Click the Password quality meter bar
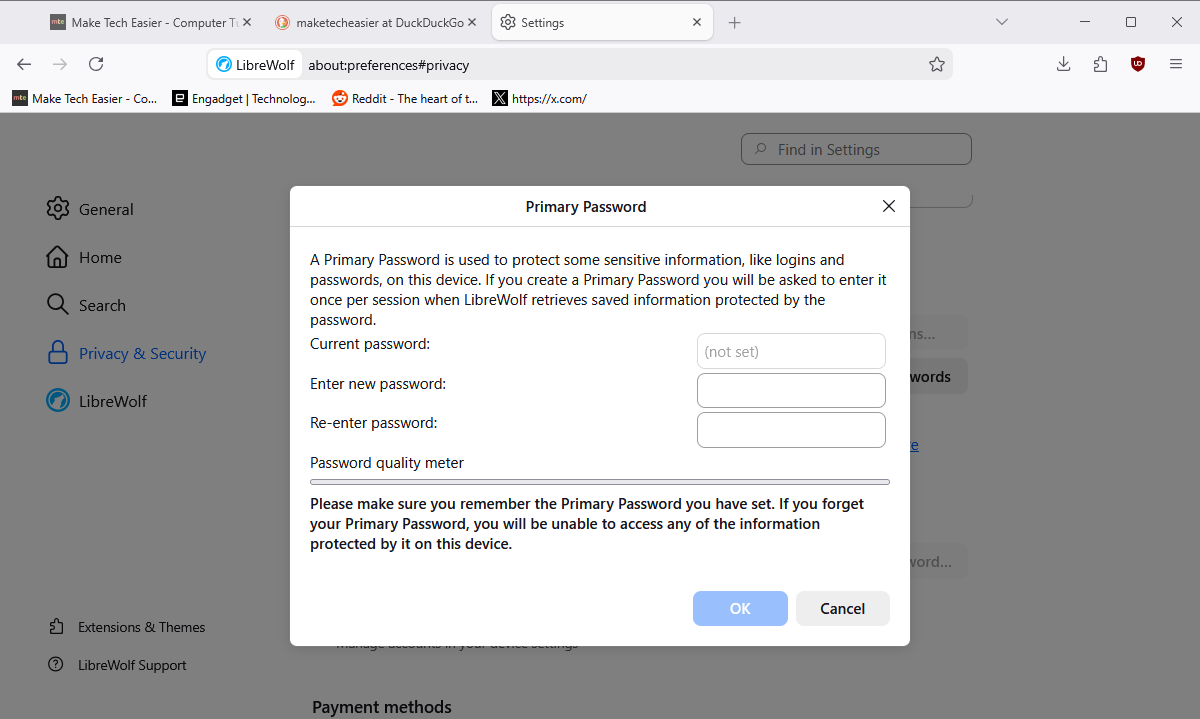 pyautogui.click(x=599, y=482)
